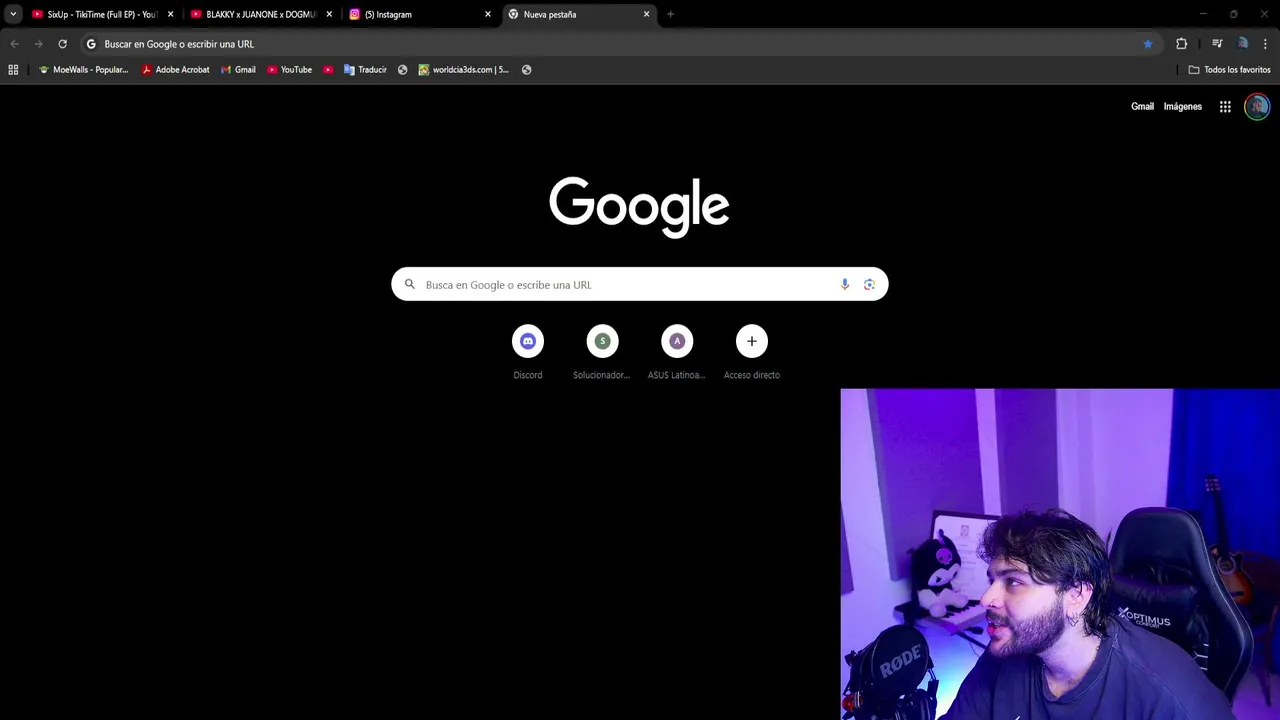Screen dimensions: 1280x720
Task: Open the MoeWalls bookmark
Action: coord(83,70)
